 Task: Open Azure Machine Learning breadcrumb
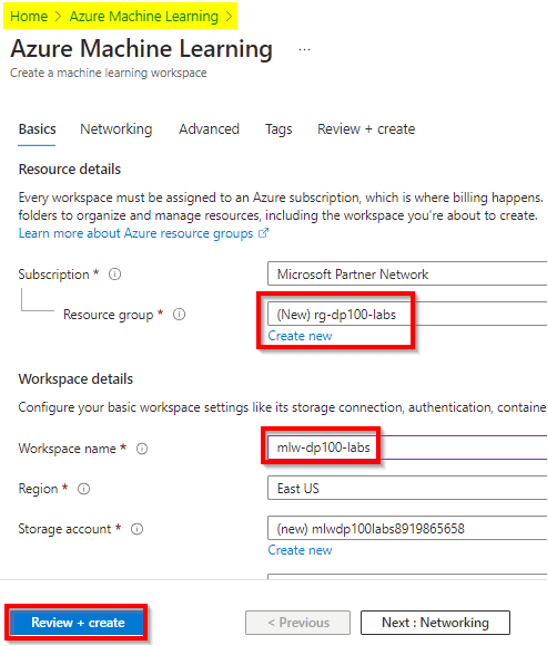144,16
